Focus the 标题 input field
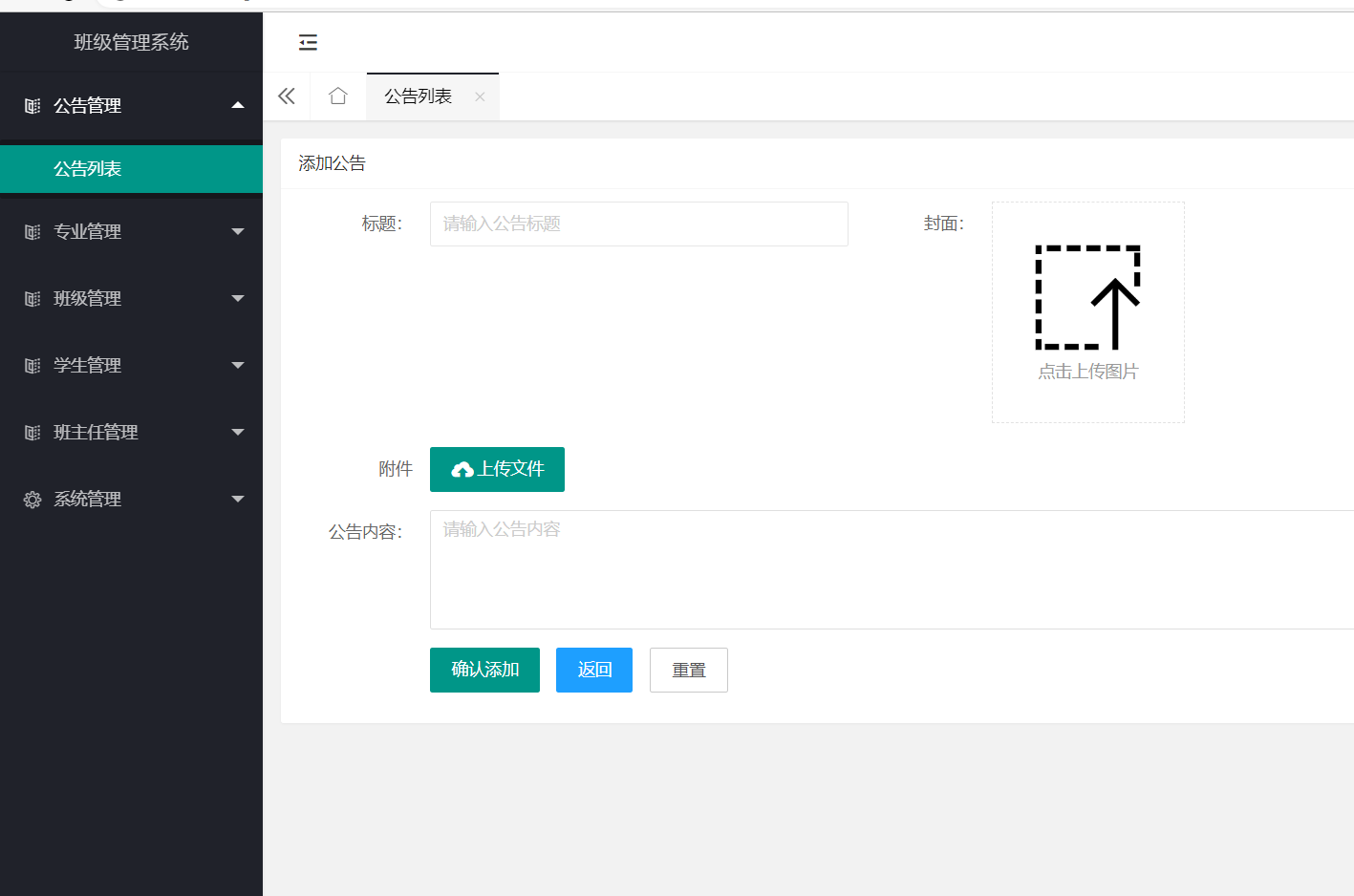Screen dimensions: 1354x896 coord(639,224)
